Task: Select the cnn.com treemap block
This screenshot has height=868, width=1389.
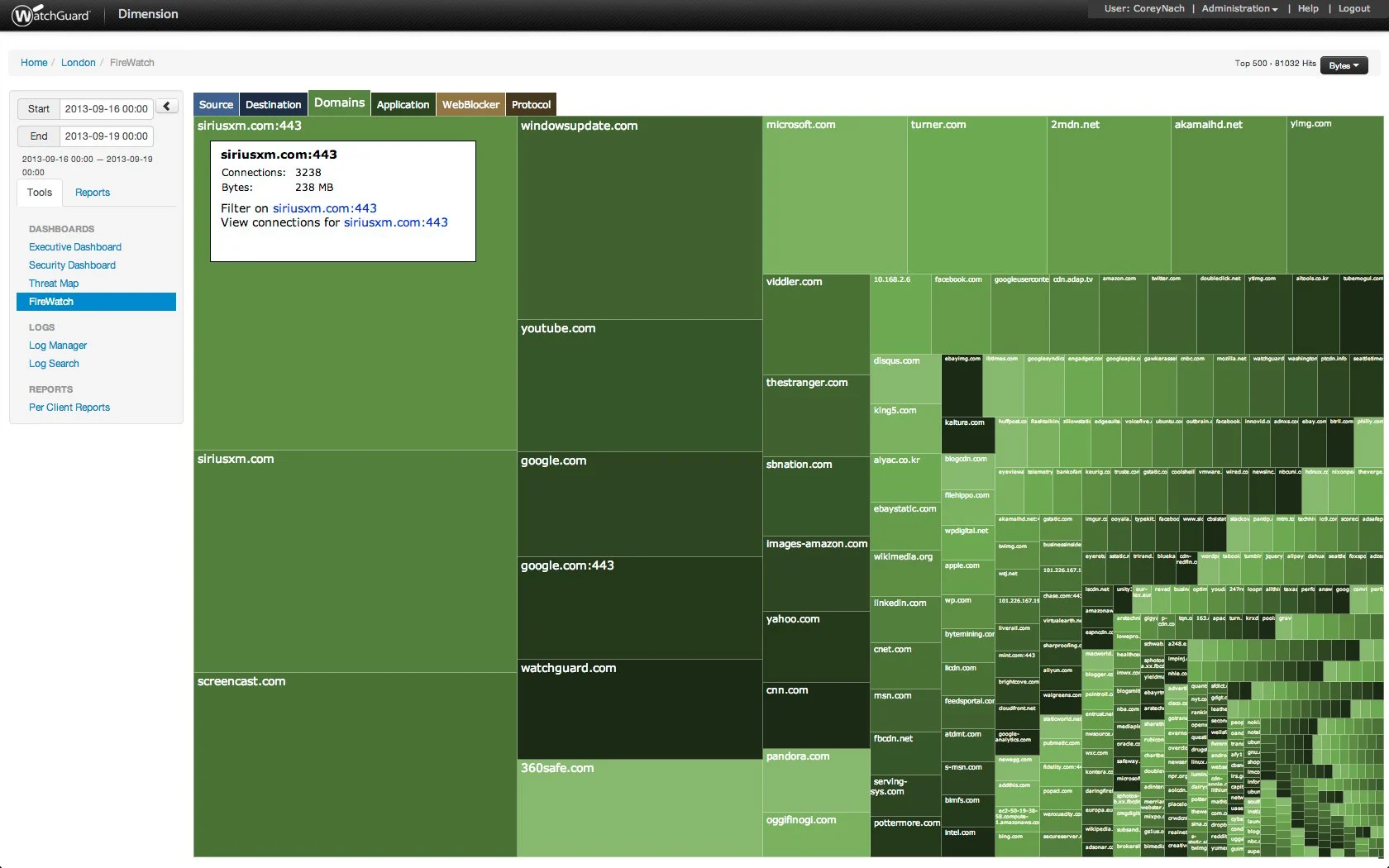Action: coord(816,716)
